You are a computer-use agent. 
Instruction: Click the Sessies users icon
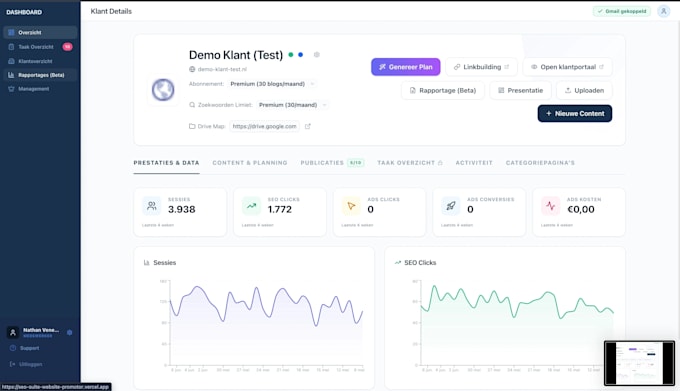point(151,206)
